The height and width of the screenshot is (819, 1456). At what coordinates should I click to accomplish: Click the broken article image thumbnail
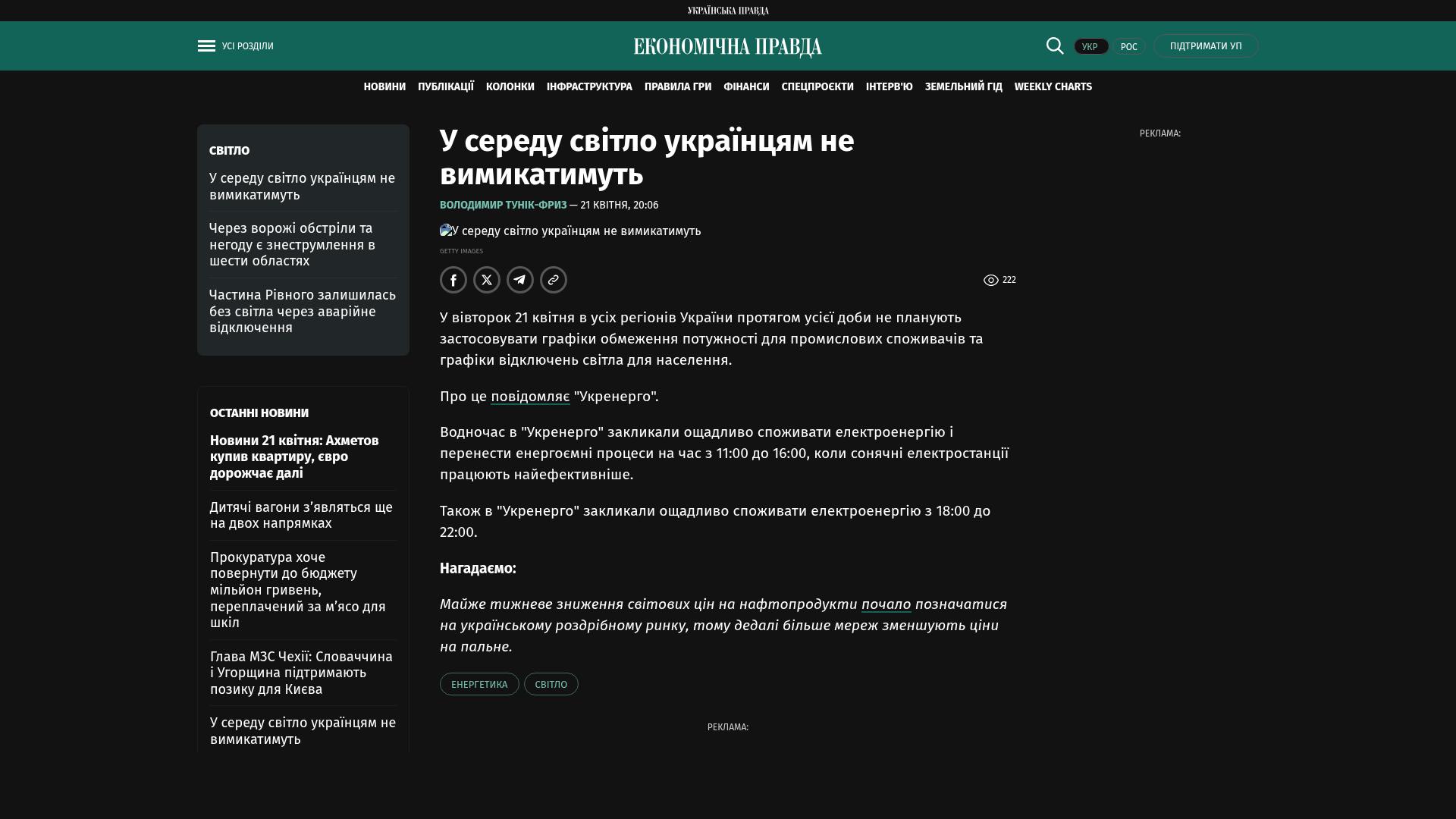447,231
